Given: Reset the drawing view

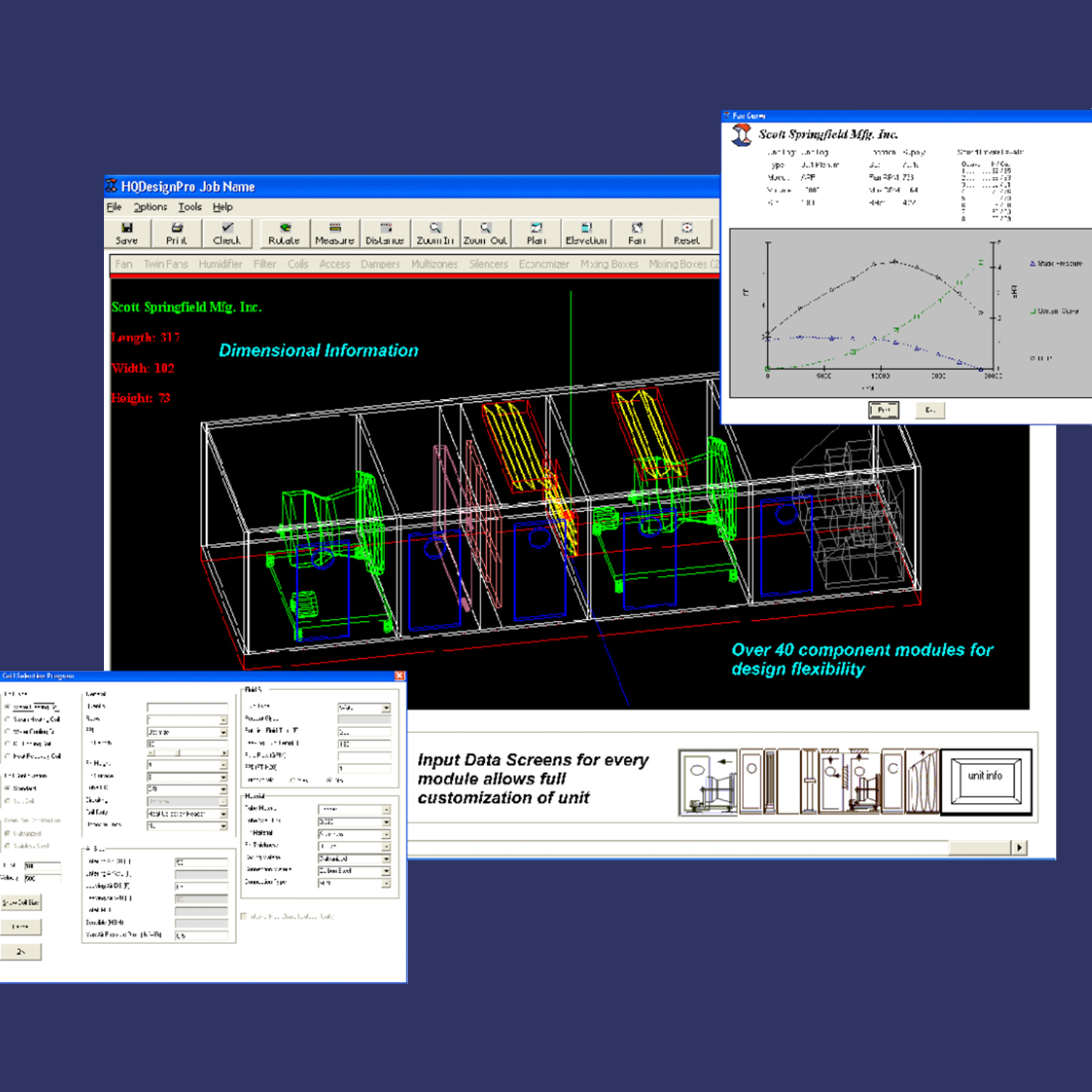Looking at the screenshot, I should click(685, 233).
